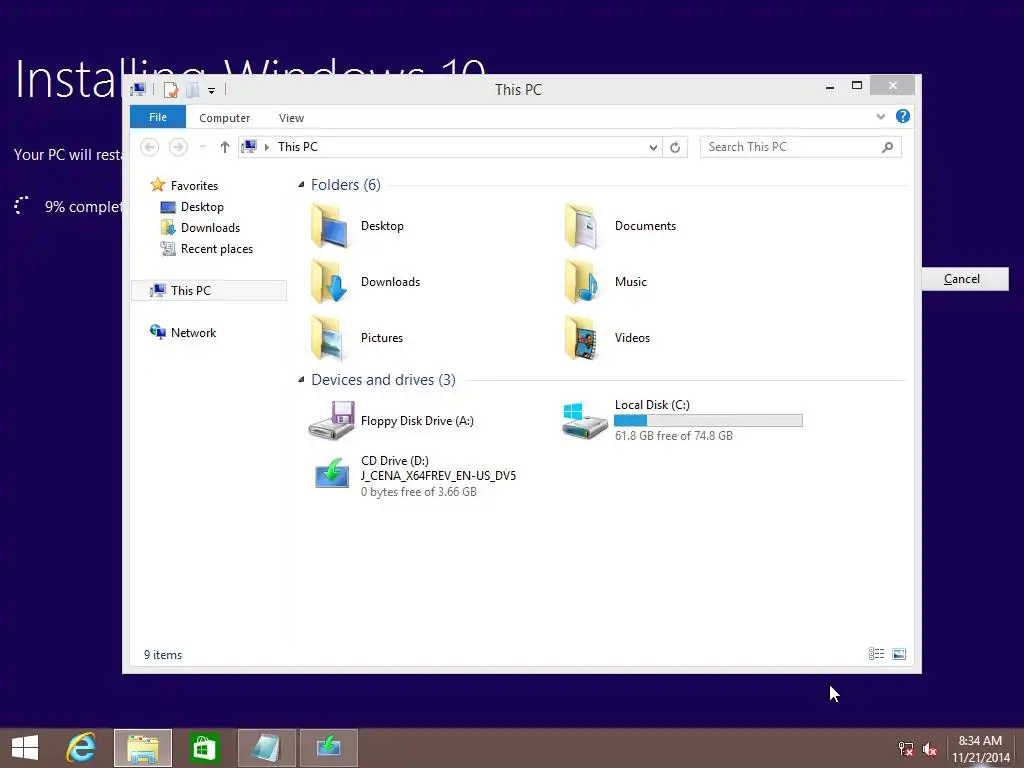Open the Desktop folder icon
Screen dimensions: 1024x768
(x=330, y=226)
